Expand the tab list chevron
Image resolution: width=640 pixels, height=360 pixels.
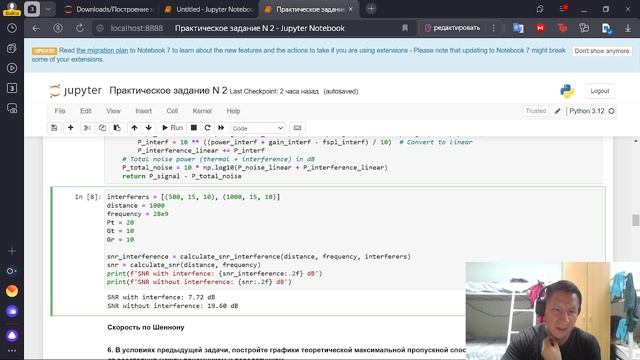click(x=48, y=9)
